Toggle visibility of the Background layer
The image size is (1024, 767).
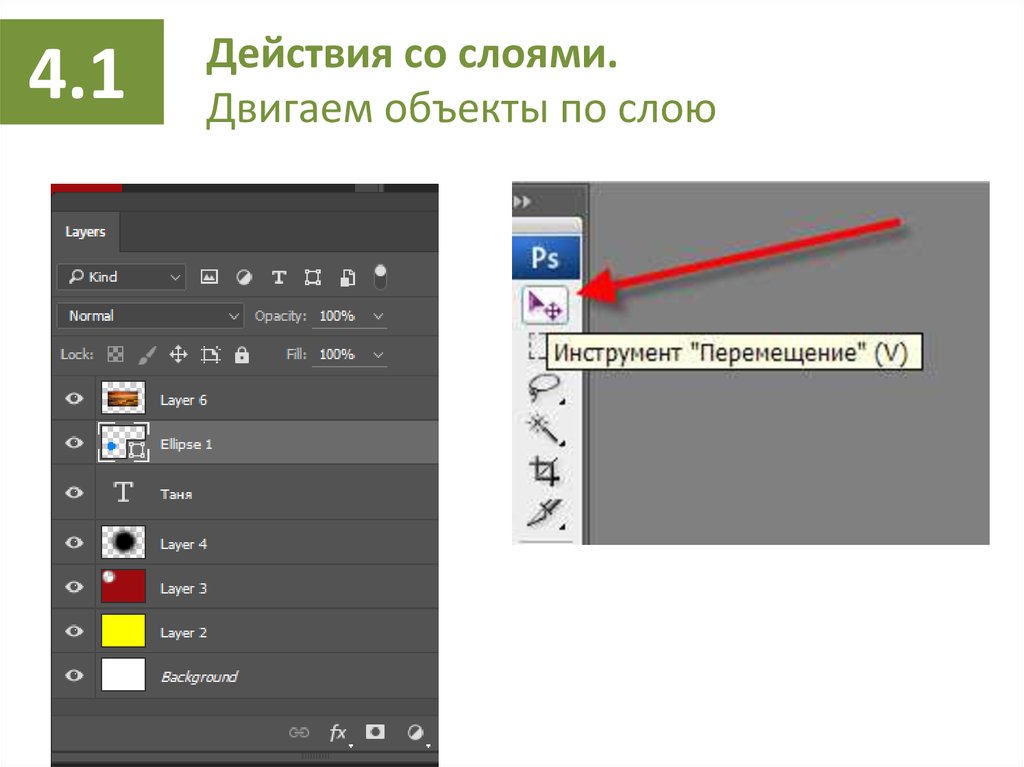point(74,676)
